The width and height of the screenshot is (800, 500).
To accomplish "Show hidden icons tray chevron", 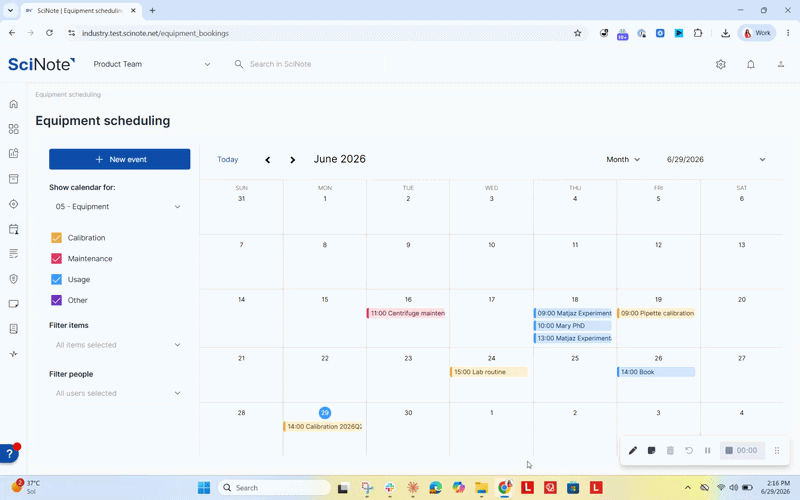I will [687, 488].
